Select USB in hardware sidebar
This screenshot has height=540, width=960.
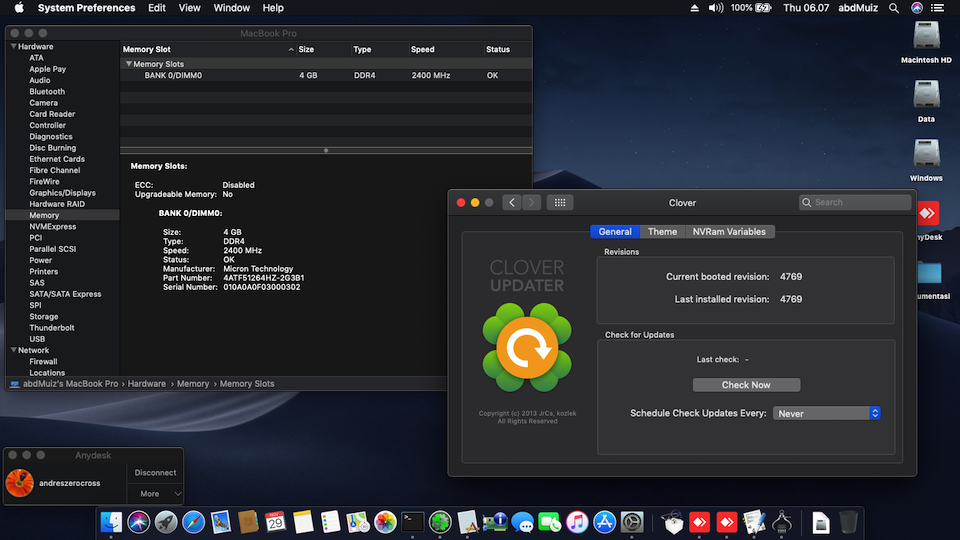pos(37,339)
